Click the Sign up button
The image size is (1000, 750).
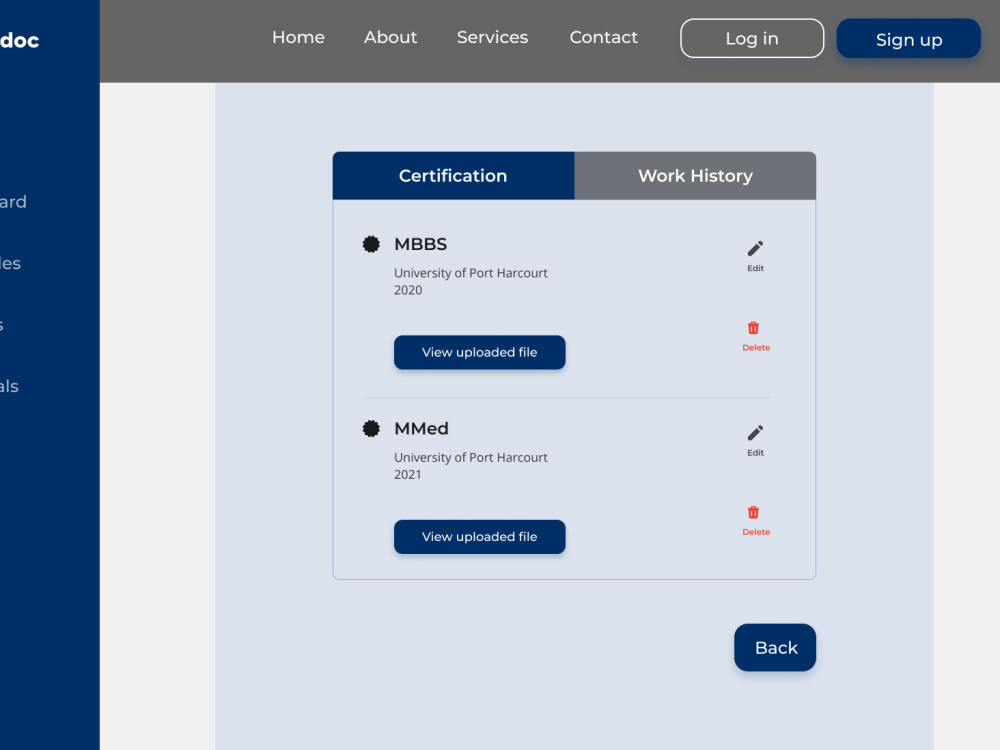point(909,38)
